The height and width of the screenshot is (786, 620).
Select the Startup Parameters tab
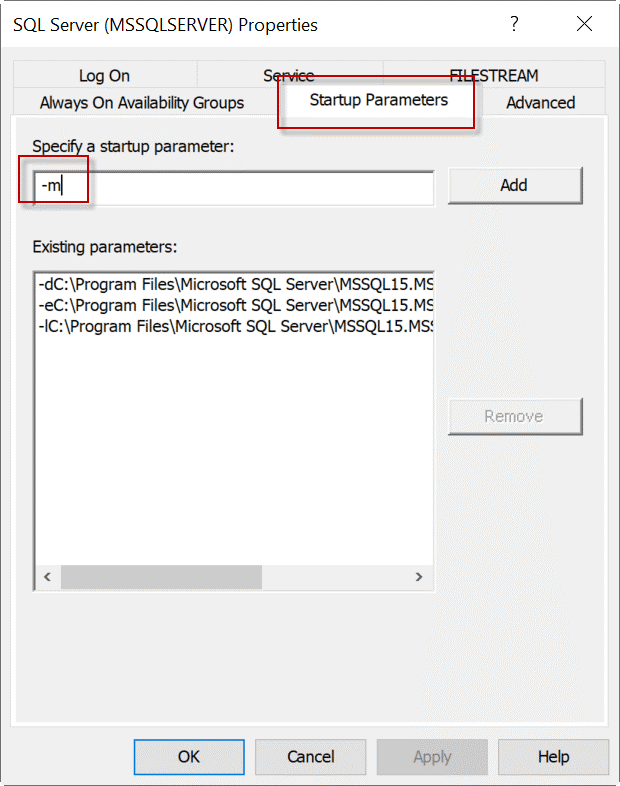pyautogui.click(x=378, y=100)
